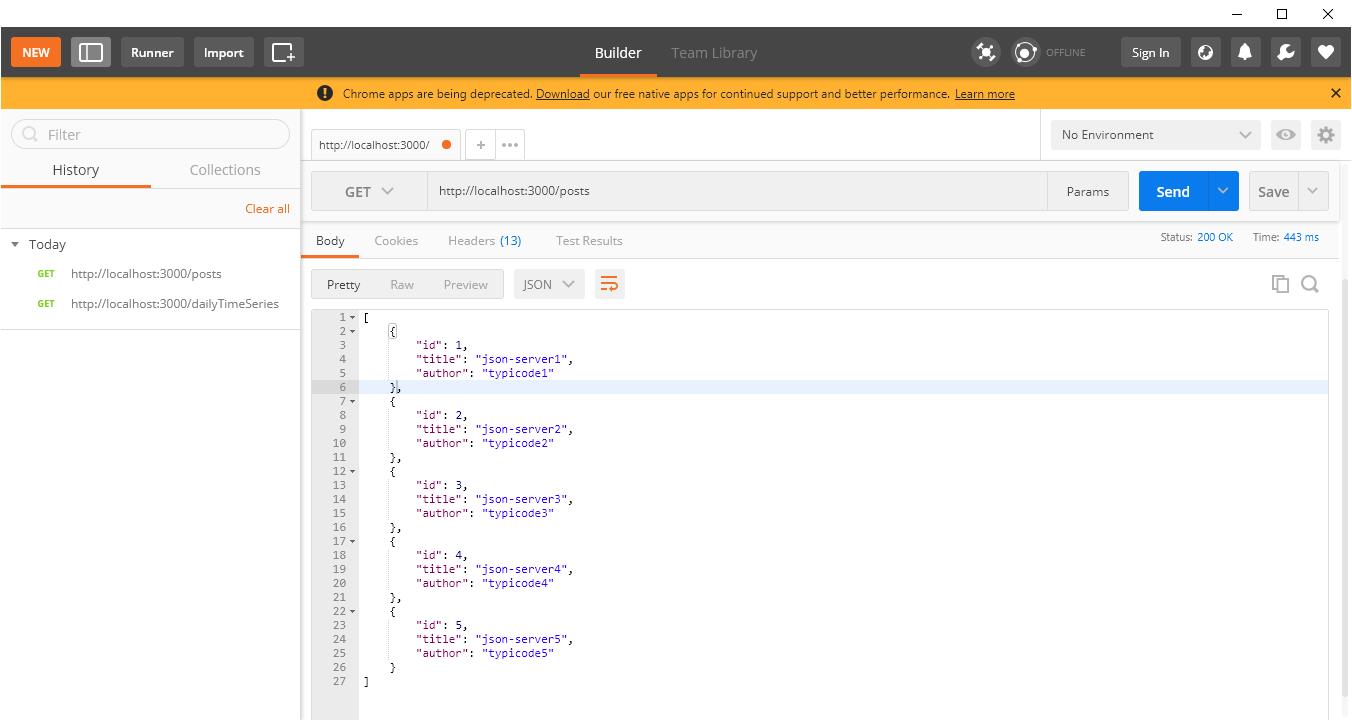Toggle the sidebar layout icon
This screenshot has height=721, width=1352.
(x=91, y=52)
